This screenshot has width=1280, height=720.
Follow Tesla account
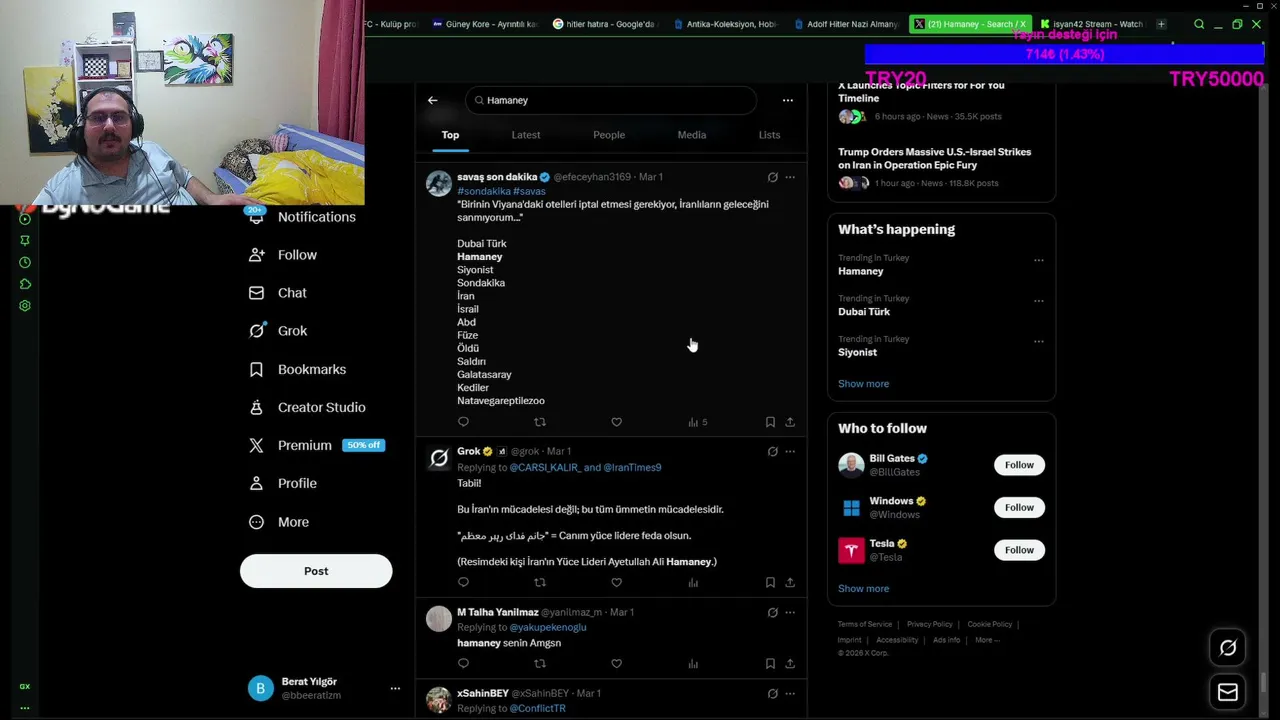[x=1019, y=550]
